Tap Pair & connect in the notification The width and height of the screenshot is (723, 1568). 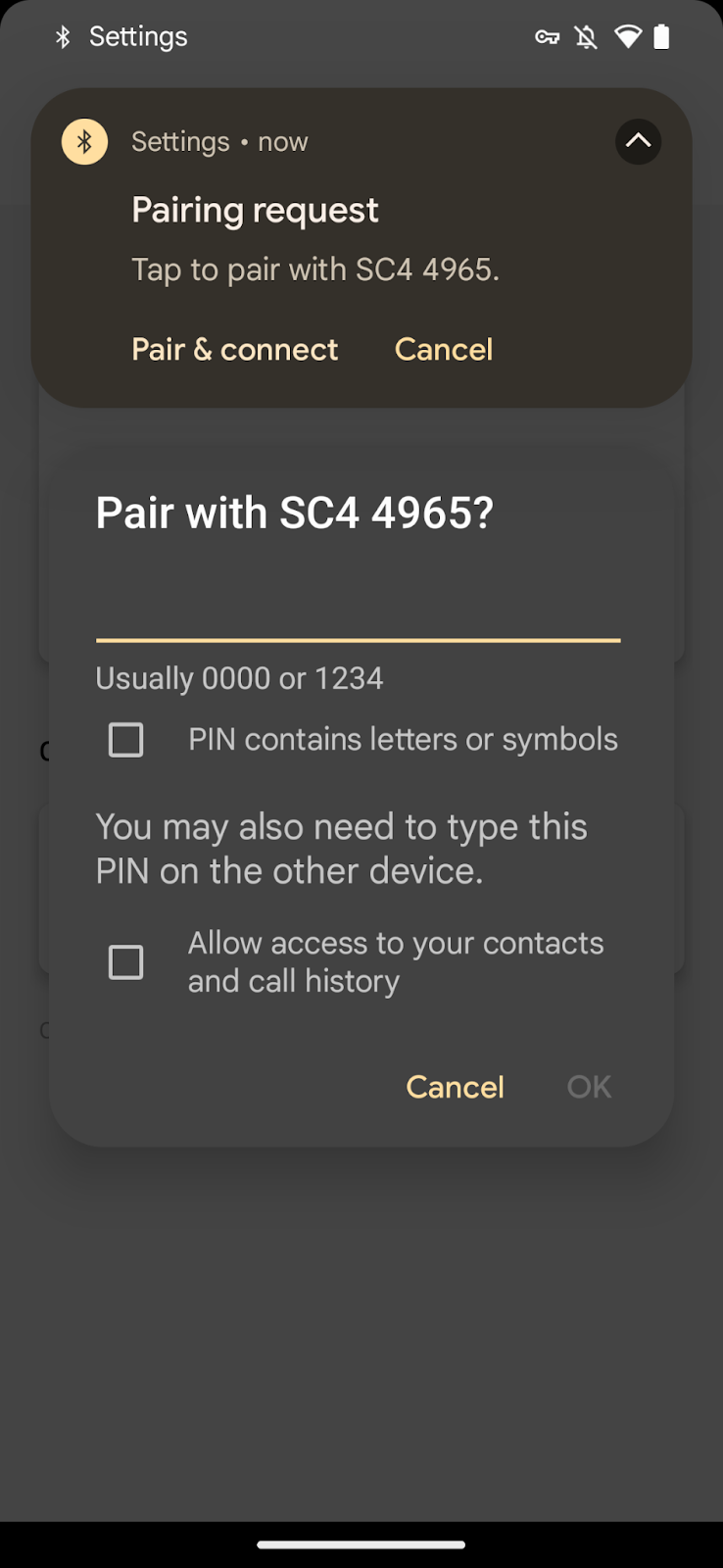click(234, 350)
